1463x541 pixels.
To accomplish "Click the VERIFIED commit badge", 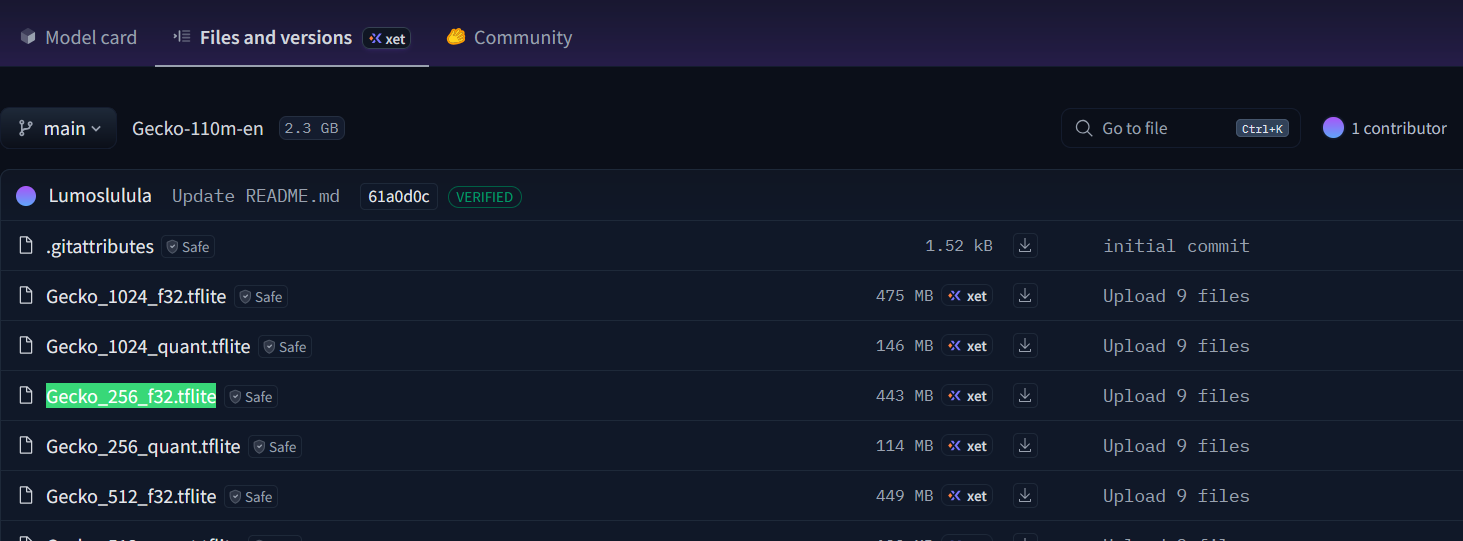I will [x=485, y=197].
